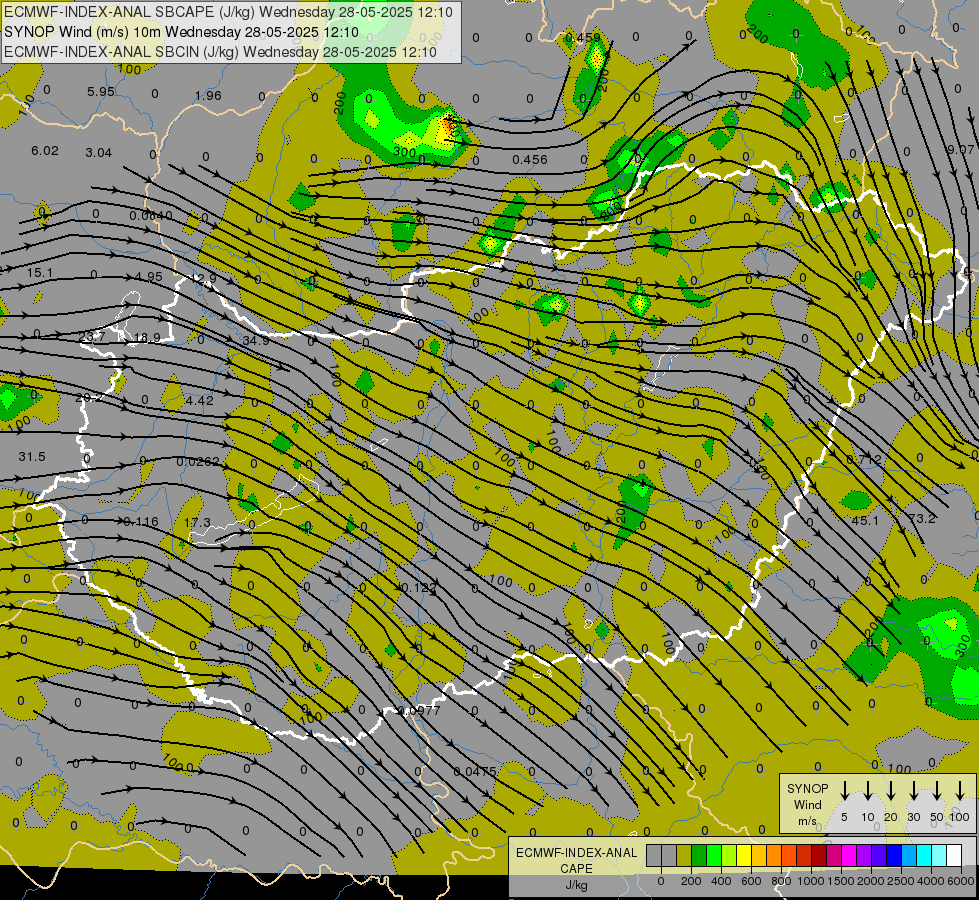Select the pure yellow CAPE legend swatch

coord(744,856)
